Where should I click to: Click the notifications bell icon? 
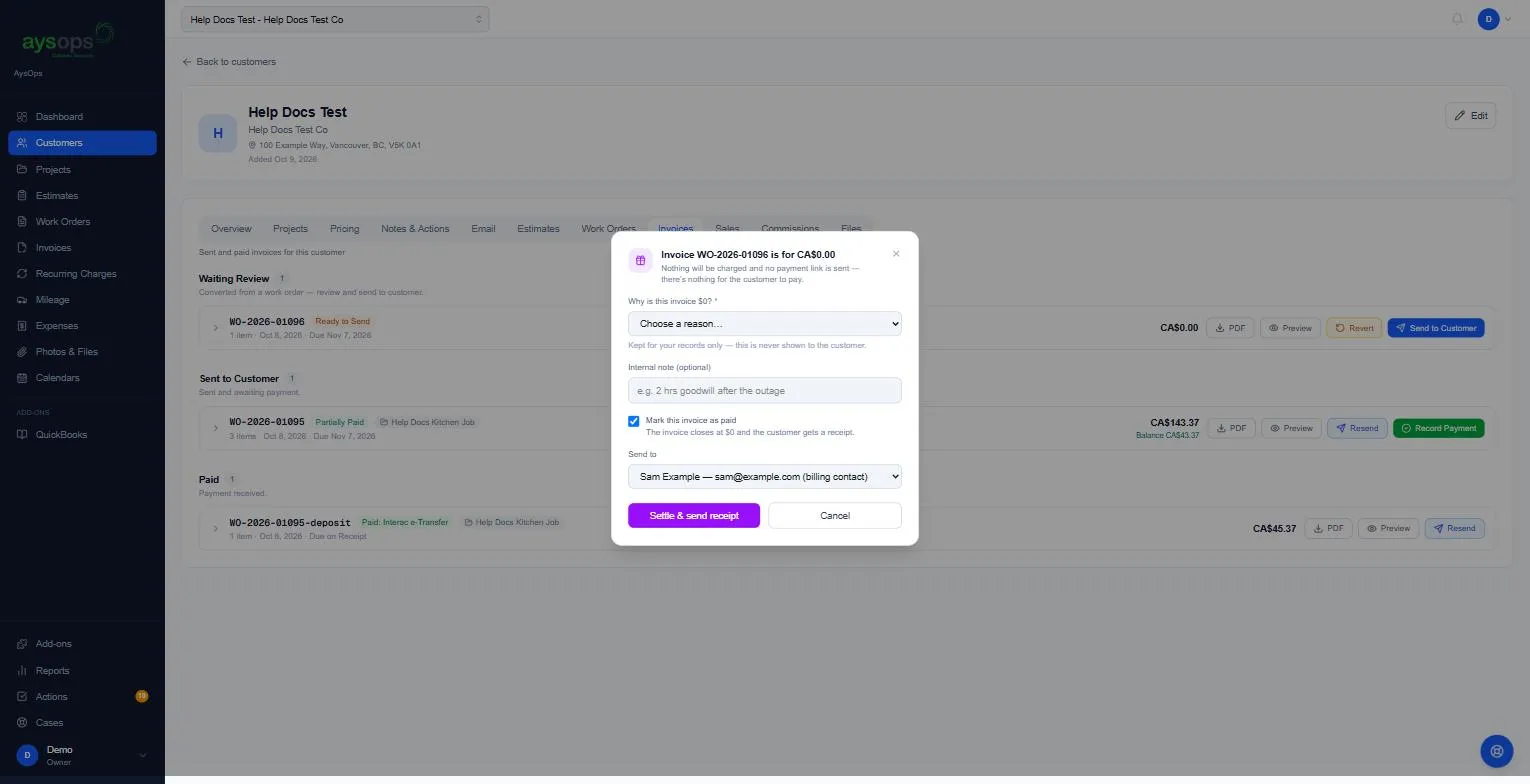(x=1457, y=19)
